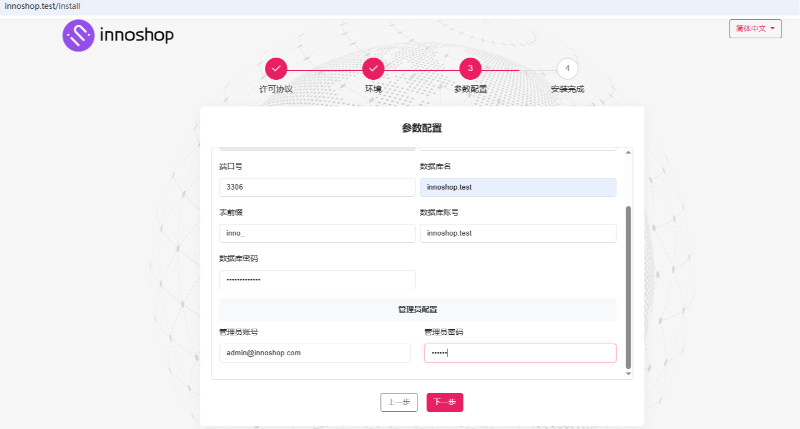Click the database name field

click(x=518, y=187)
